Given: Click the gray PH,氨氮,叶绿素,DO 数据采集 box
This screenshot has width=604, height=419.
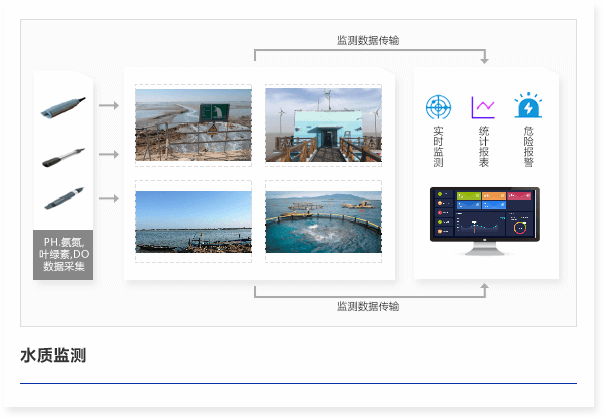Looking at the screenshot, I should coord(63,254).
